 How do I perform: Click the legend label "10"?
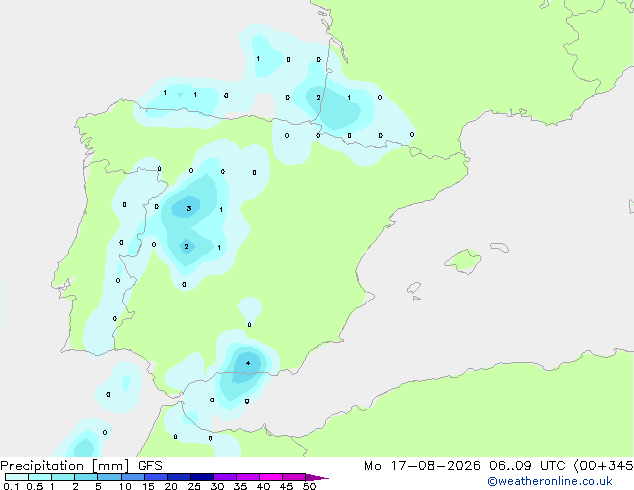click(x=125, y=486)
